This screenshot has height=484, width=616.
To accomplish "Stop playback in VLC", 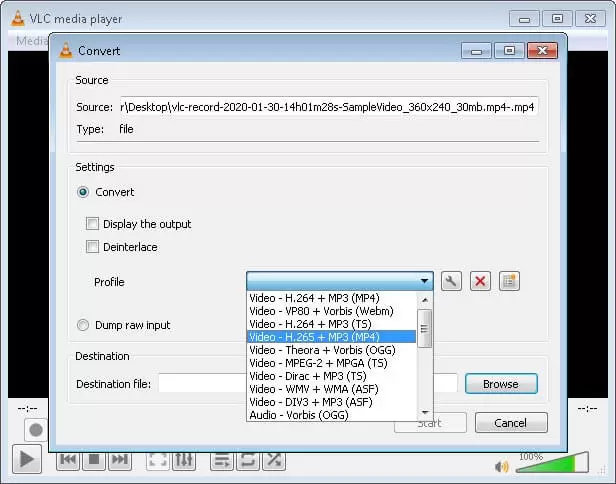I will [94, 460].
